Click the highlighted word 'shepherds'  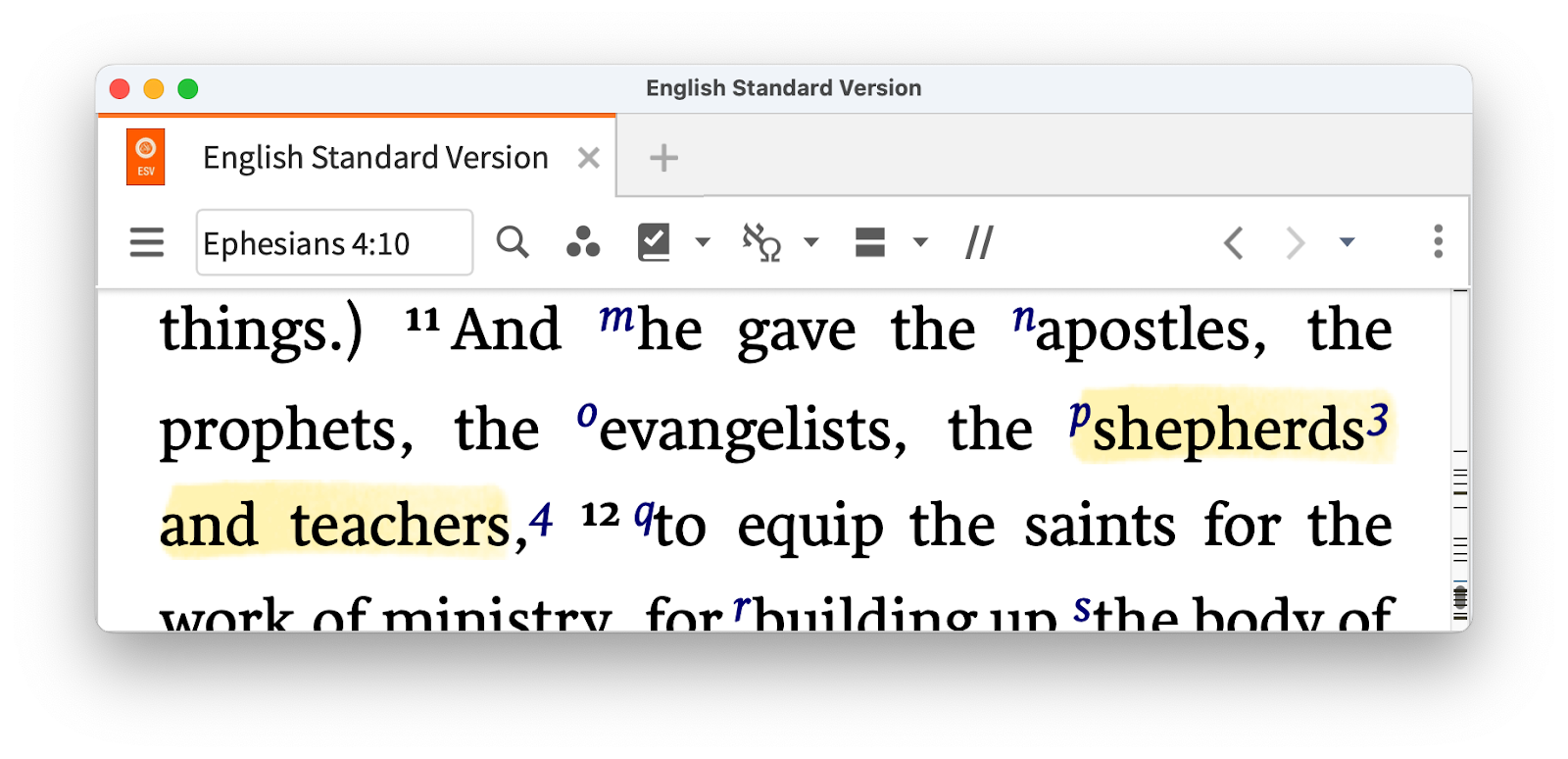click(1229, 430)
